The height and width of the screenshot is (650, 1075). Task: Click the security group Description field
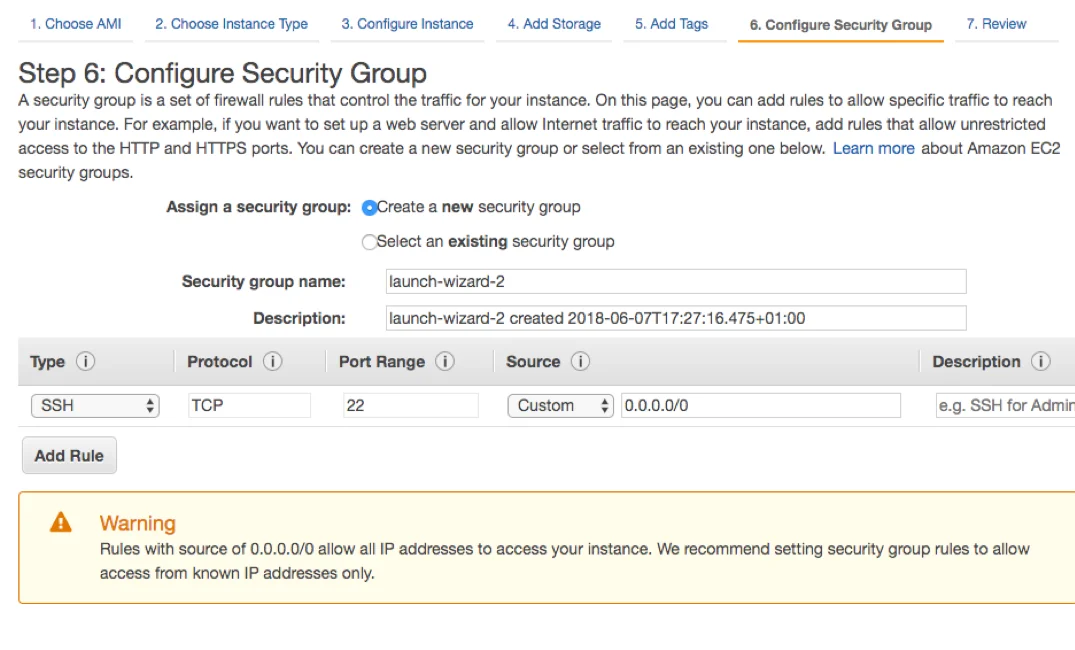(676, 319)
